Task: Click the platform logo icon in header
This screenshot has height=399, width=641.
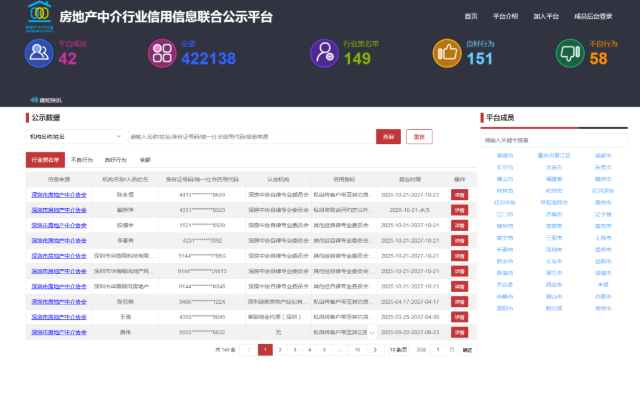Action: (x=39, y=16)
